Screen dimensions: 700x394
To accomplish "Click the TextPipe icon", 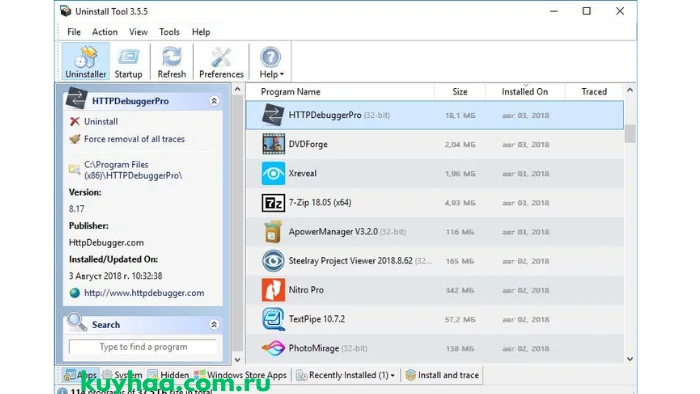I will 273,319.
